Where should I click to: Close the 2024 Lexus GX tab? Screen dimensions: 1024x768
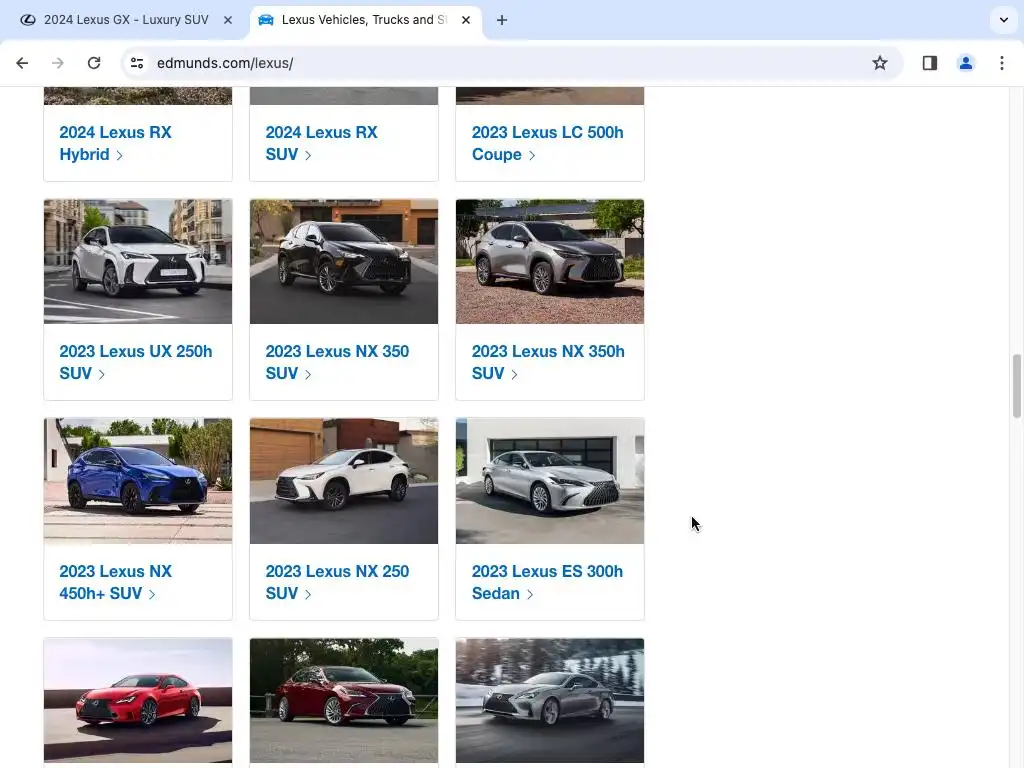tap(228, 20)
